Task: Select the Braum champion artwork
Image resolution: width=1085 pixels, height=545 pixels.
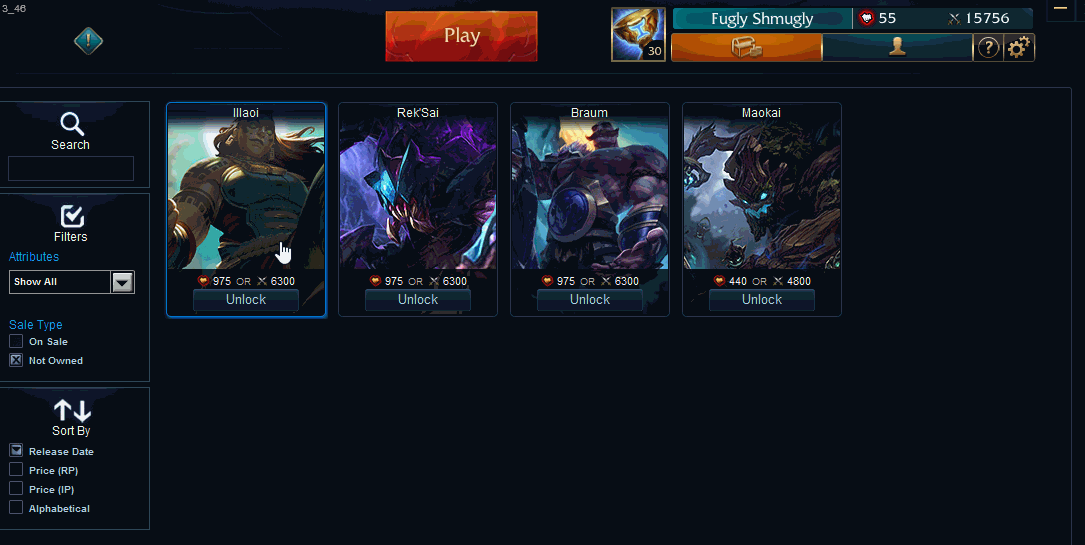Action: point(590,193)
